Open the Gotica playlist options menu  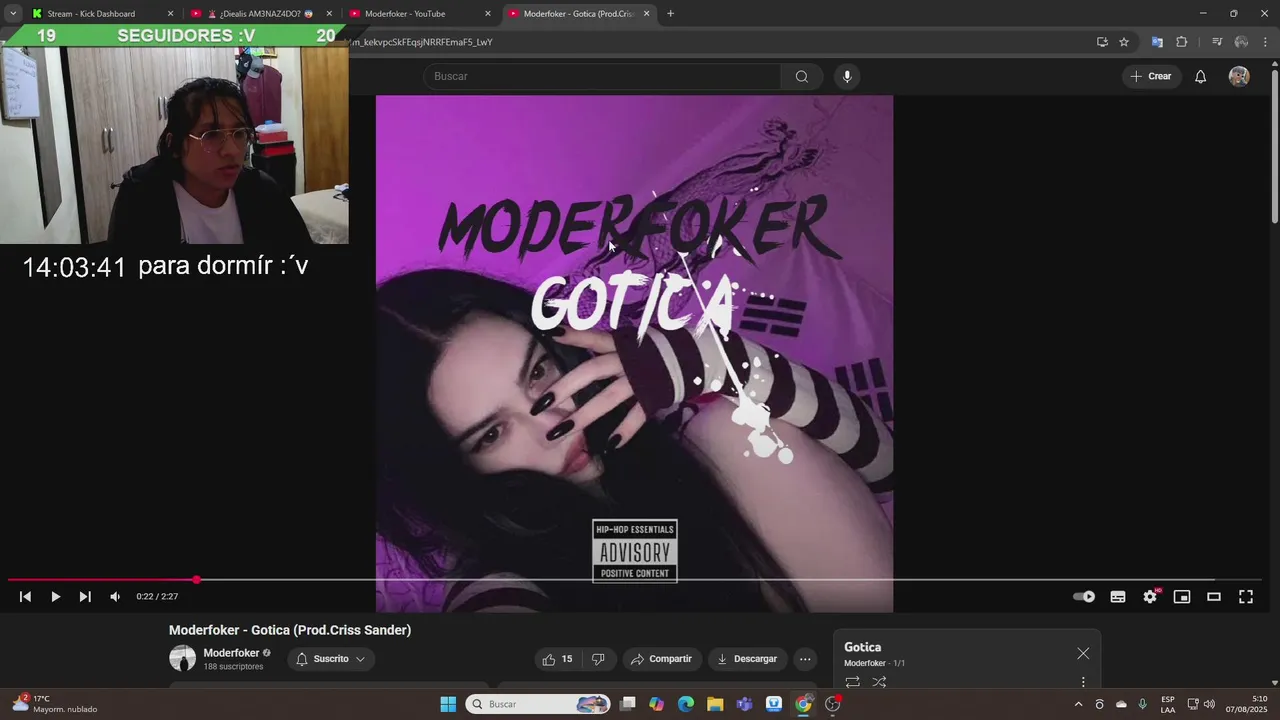1083,682
